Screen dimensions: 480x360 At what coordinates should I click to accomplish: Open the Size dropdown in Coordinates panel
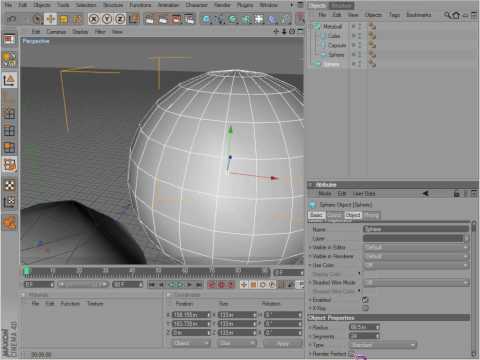coord(237,343)
